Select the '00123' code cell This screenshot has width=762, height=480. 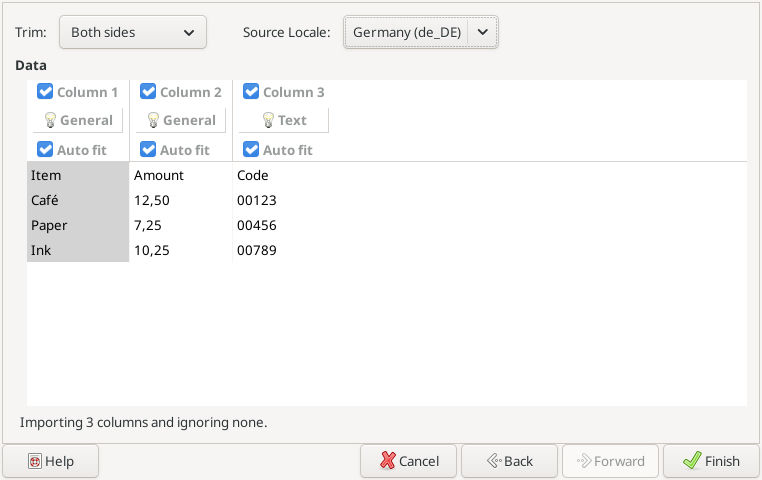coord(284,200)
